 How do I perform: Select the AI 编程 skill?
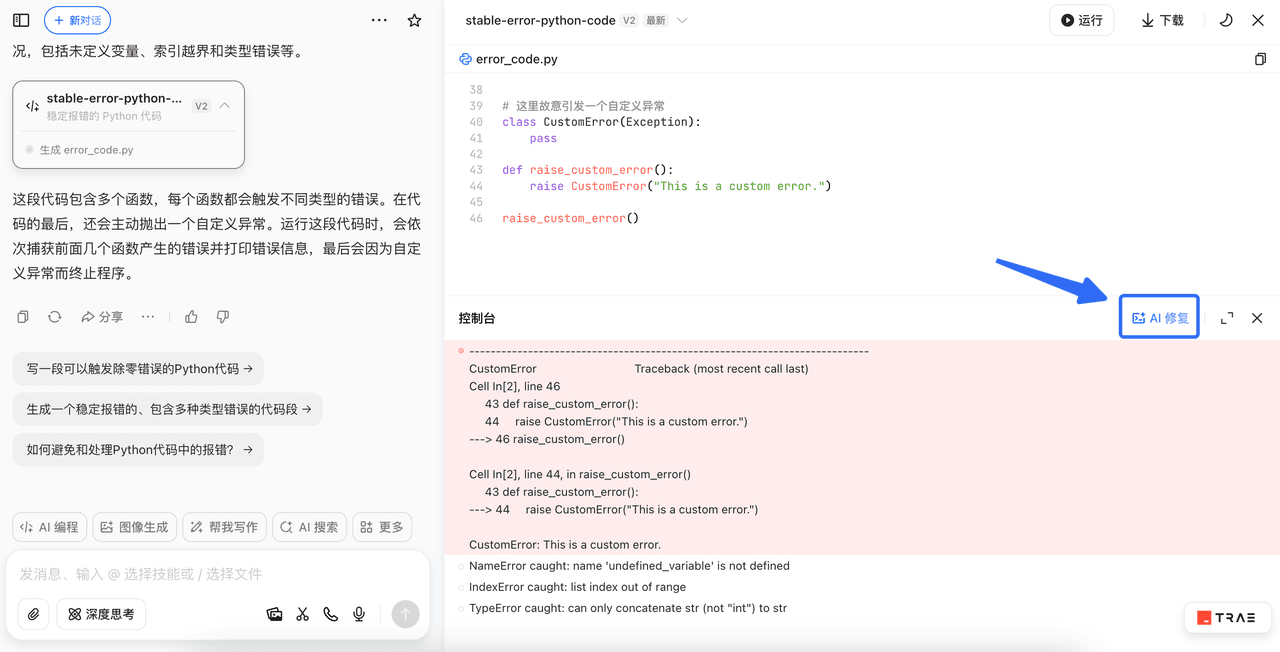[x=49, y=527]
